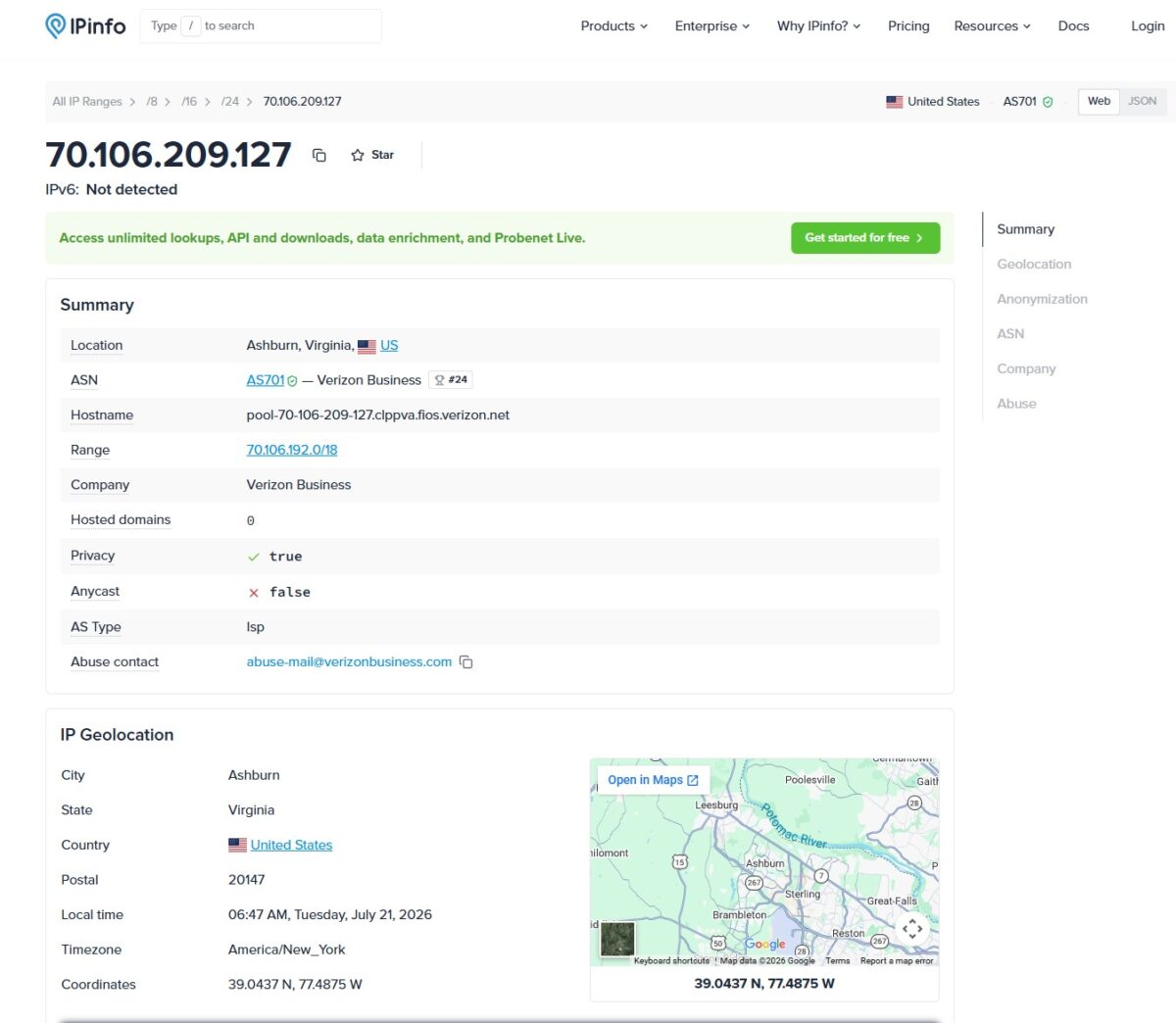Image resolution: width=1176 pixels, height=1023 pixels.
Task: Open the United States link in Geolocation
Action: (291, 846)
